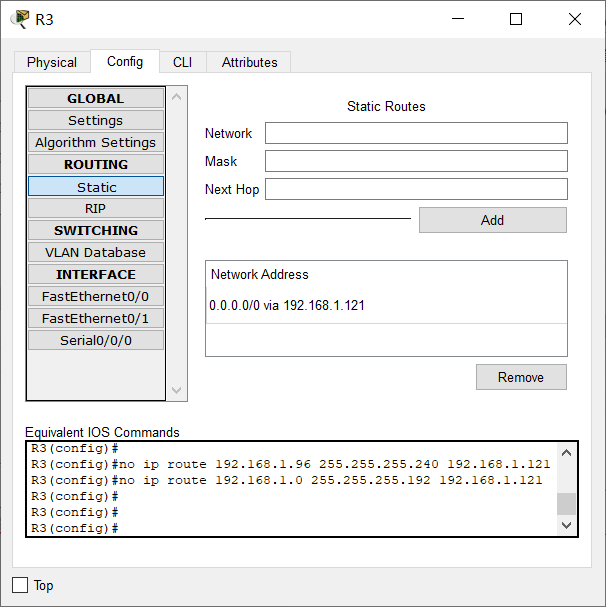
Task: Click IOS commands scroll up arrow
Action: click(567, 452)
